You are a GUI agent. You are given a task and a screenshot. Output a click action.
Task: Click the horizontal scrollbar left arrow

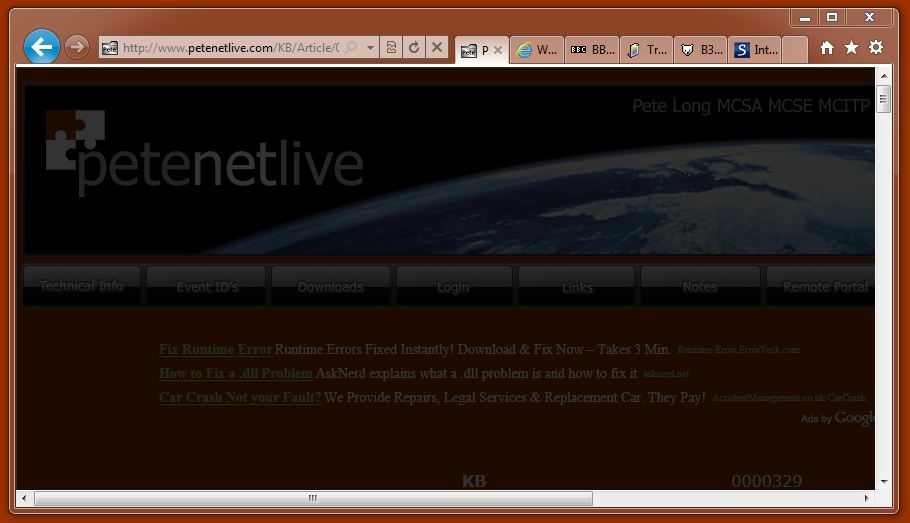(24, 498)
